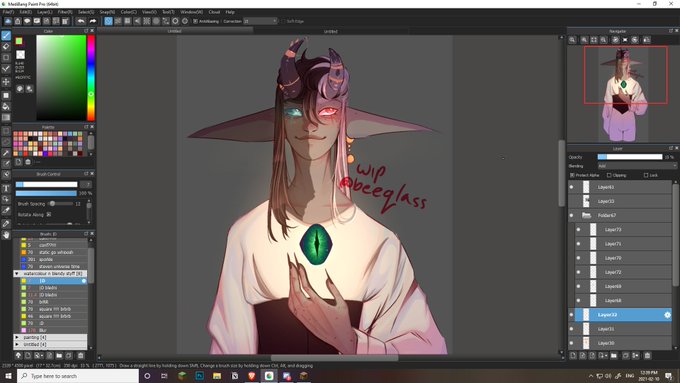This screenshot has width=680, height=383.
Task: Toggle Antialiasing checkbox
Action: (x=195, y=21)
